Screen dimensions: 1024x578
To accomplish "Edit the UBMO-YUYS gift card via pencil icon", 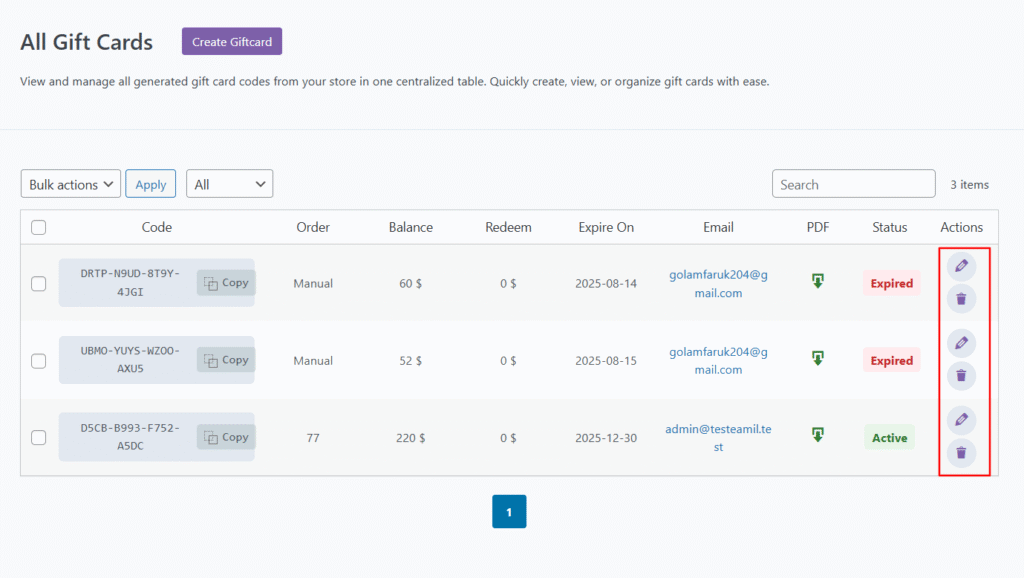I will [961, 343].
